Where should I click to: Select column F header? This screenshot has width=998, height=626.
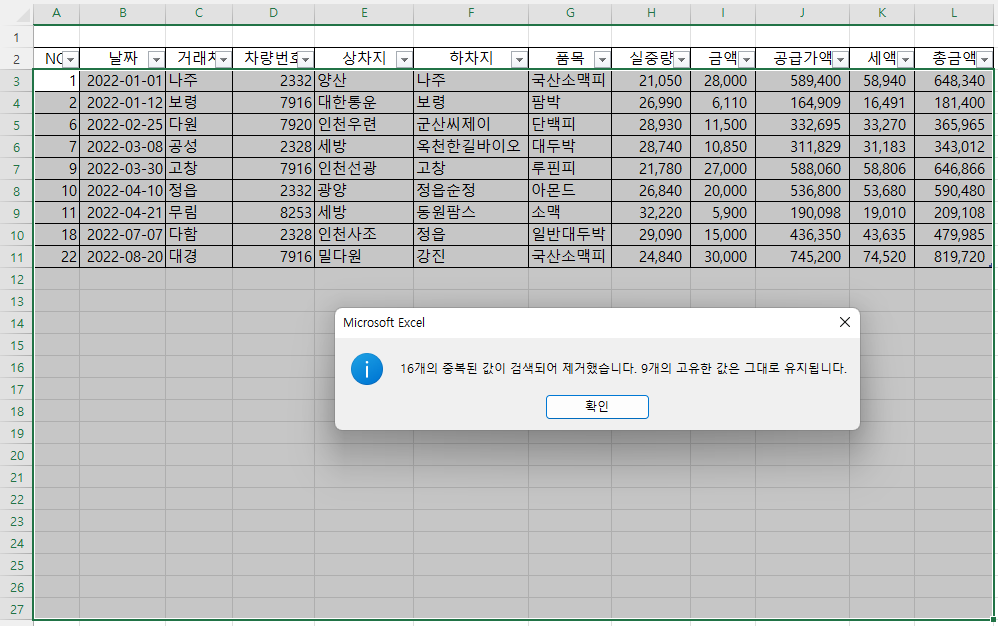coord(471,13)
